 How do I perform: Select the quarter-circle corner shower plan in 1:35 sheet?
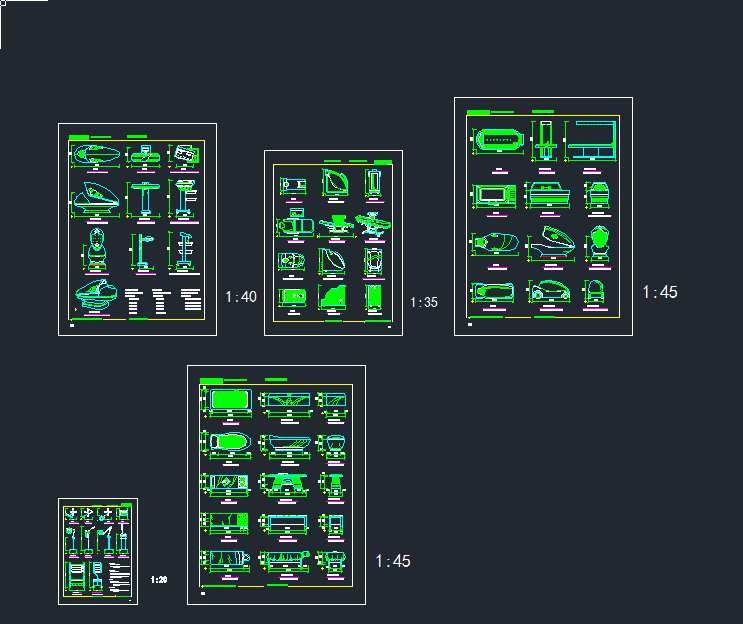(334, 183)
